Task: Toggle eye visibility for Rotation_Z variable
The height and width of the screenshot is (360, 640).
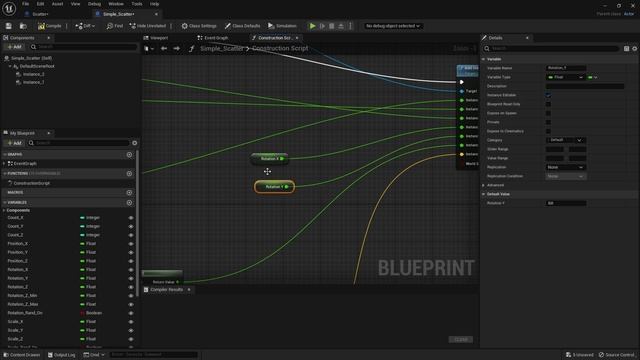Action: [131, 287]
